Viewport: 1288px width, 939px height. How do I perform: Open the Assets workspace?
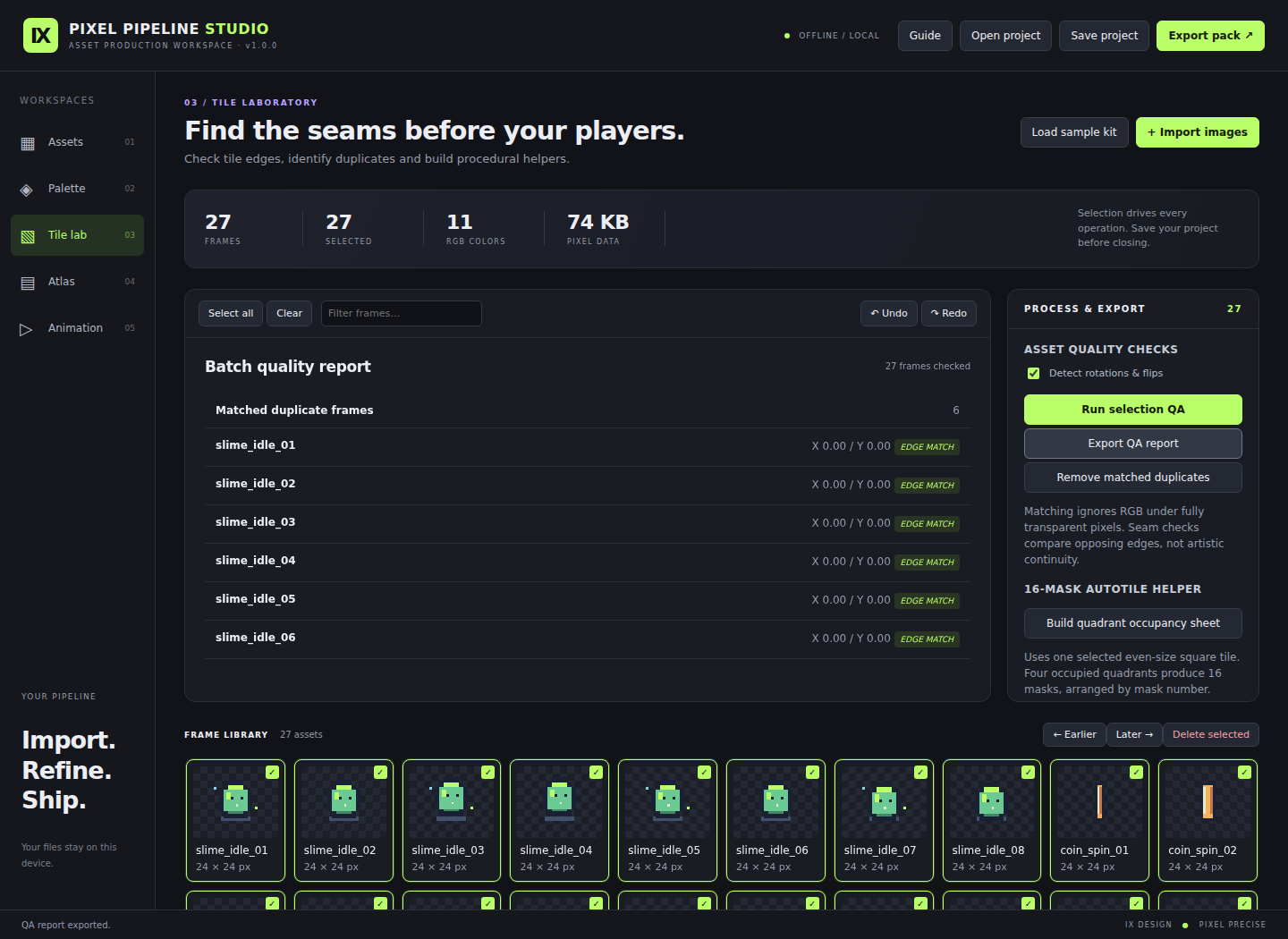pyautogui.click(x=77, y=142)
